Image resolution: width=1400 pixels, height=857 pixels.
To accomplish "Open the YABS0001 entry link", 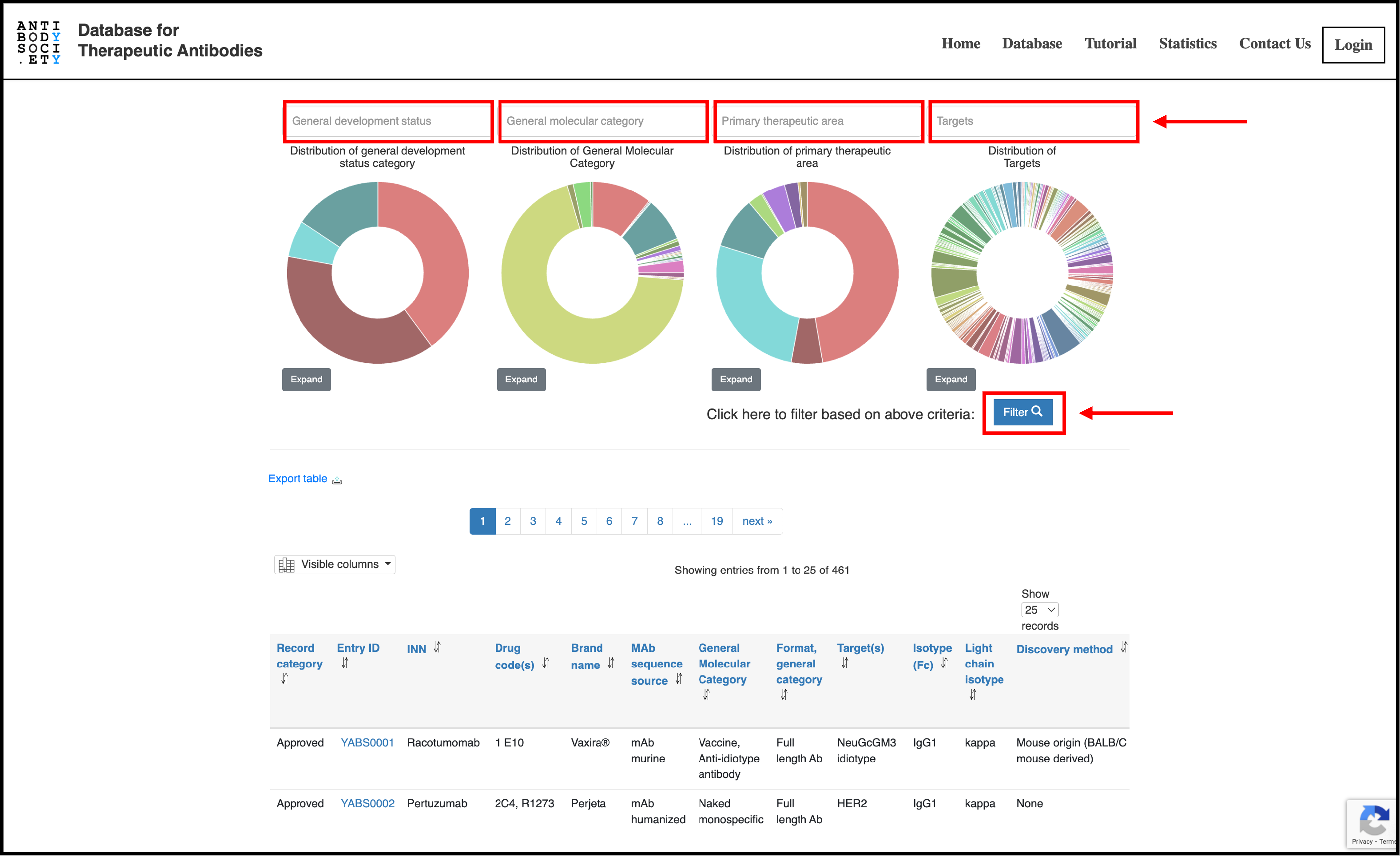I will tap(367, 742).
